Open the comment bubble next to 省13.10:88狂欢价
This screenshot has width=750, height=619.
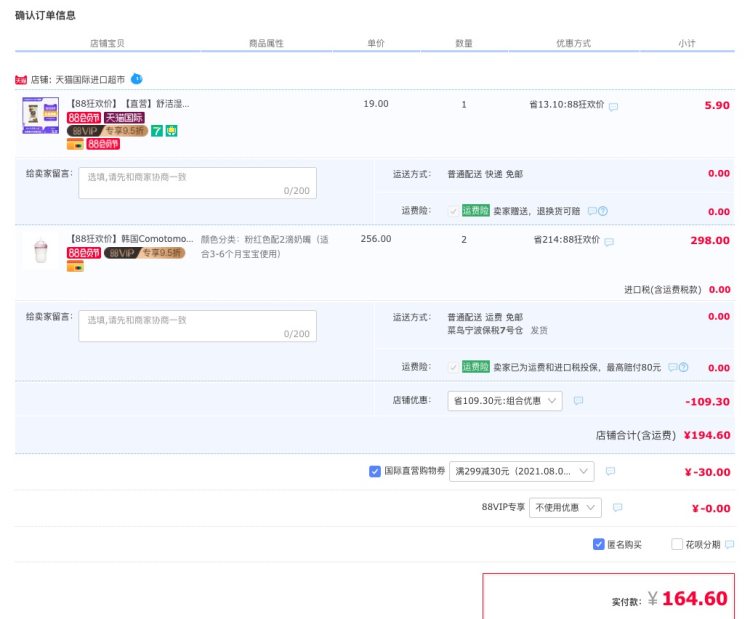click(x=613, y=107)
